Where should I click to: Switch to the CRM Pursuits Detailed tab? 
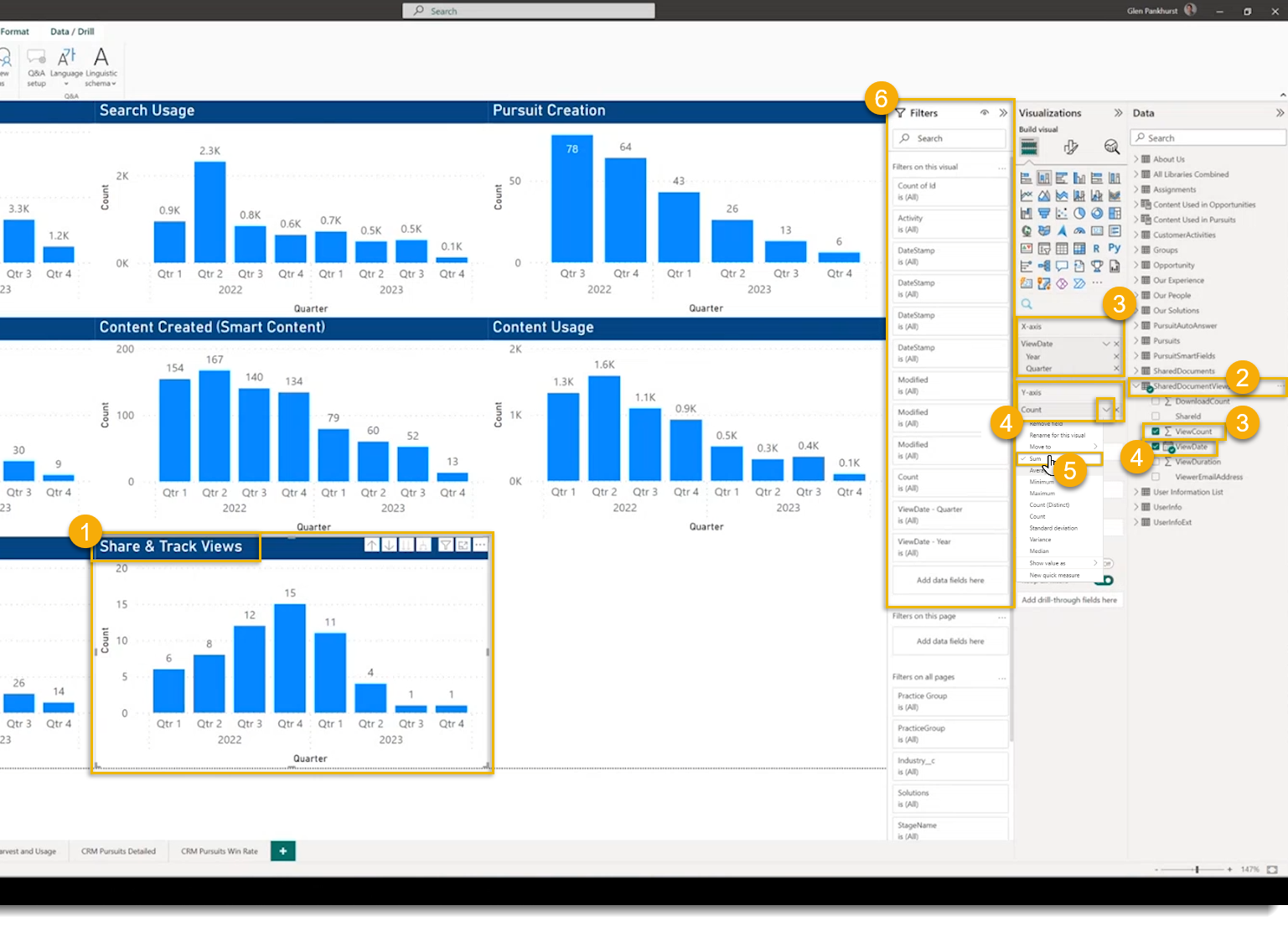click(118, 851)
